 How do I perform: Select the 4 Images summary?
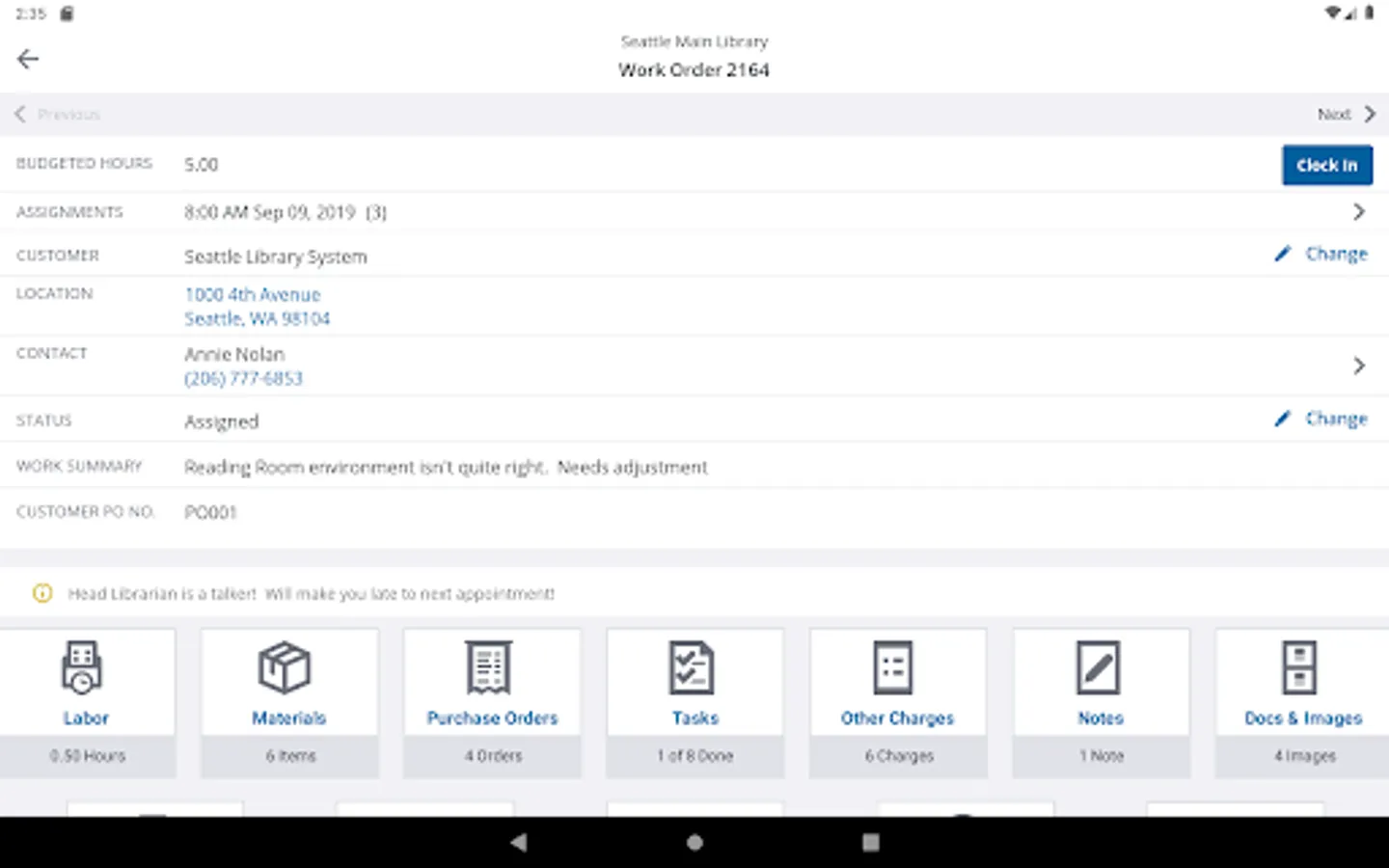tap(1304, 757)
